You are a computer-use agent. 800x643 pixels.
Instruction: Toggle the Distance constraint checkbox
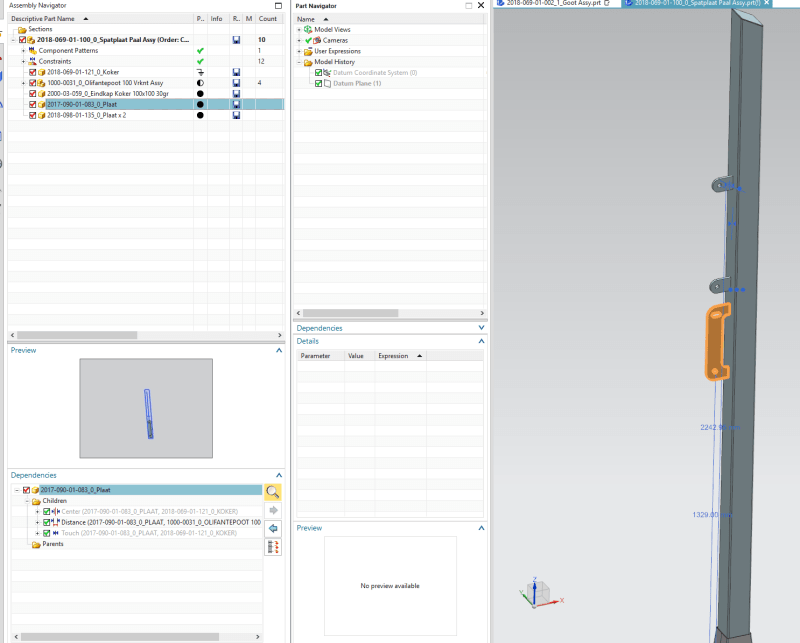(x=47, y=523)
